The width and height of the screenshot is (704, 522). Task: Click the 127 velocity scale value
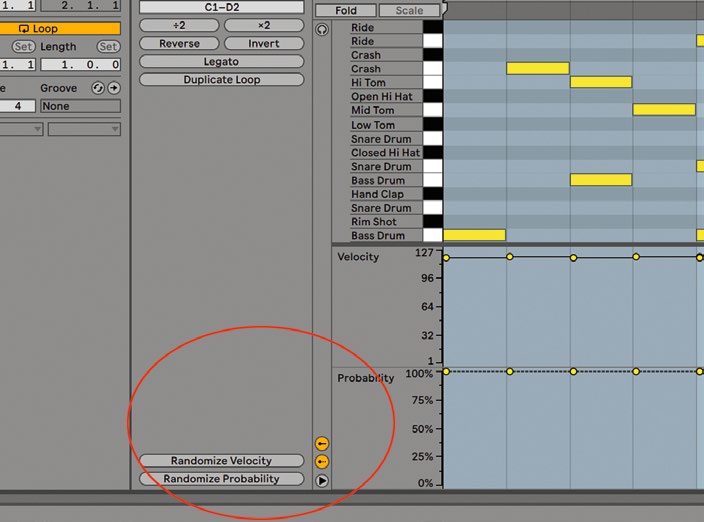click(424, 253)
